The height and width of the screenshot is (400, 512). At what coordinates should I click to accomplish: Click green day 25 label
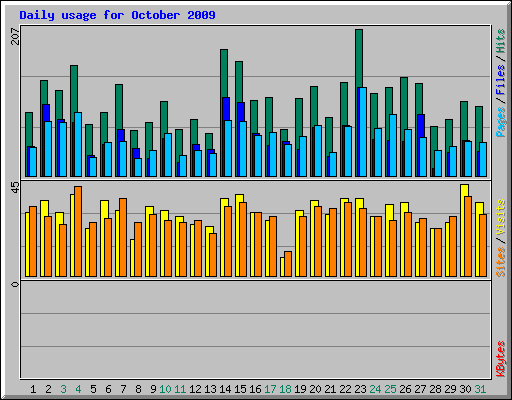pyautogui.click(x=390, y=389)
